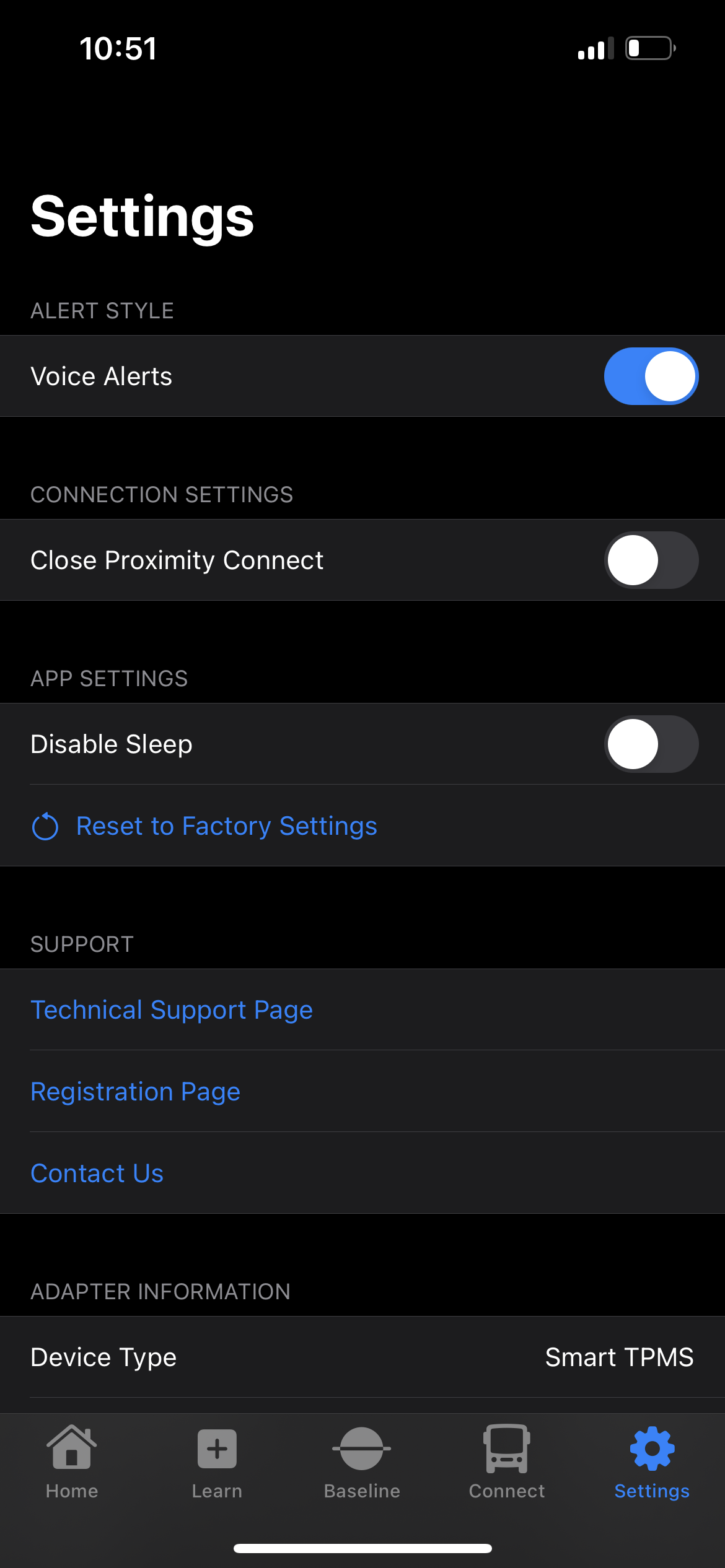Toggle the Disable Sleep switch on
The width and height of the screenshot is (725, 1568).
click(x=651, y=744)
